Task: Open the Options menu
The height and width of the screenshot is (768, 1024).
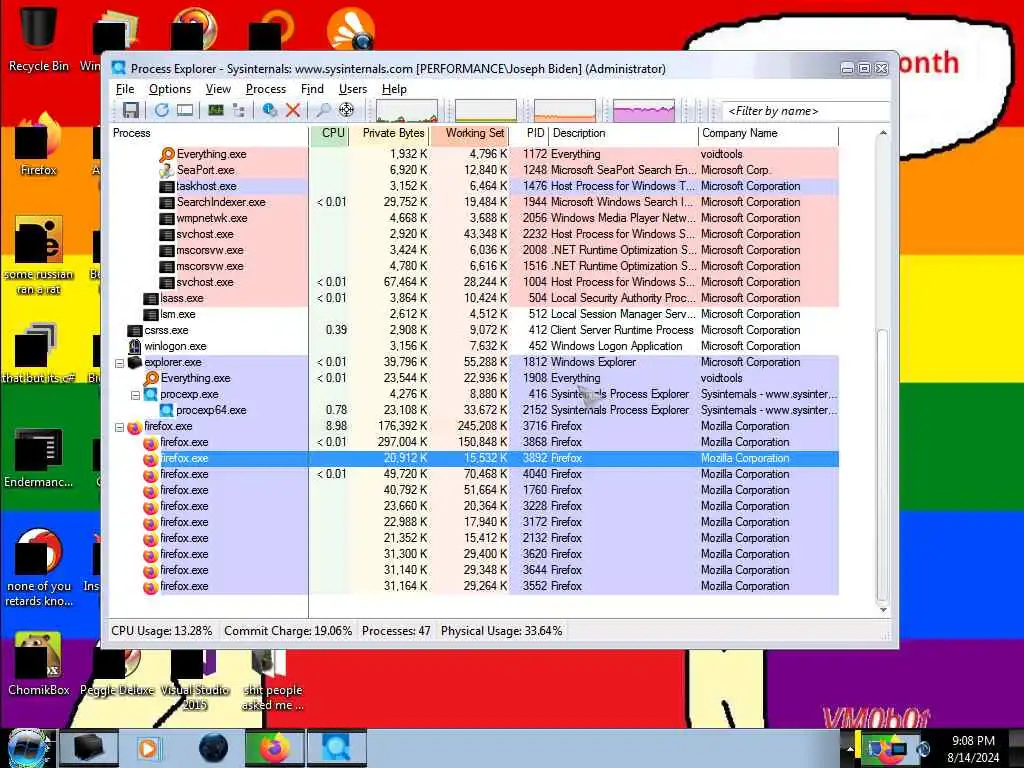Action: coord(170,89)
